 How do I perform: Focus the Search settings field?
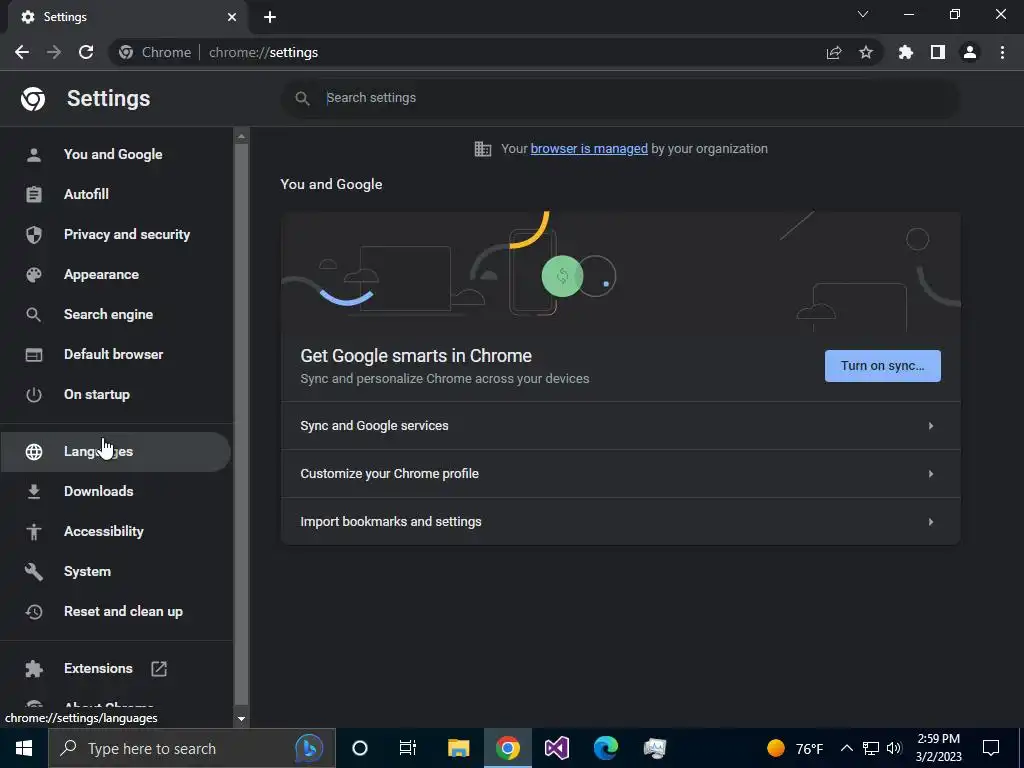(x=620, y=98)
